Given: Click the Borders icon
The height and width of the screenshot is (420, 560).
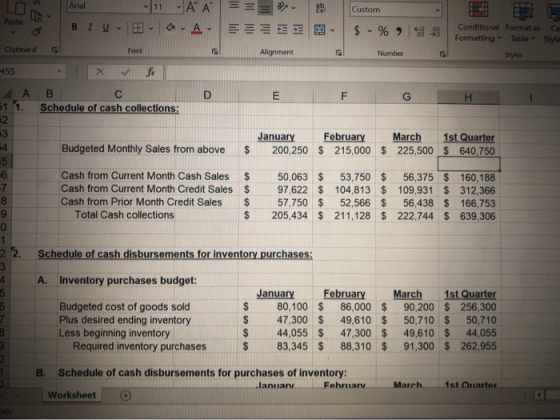Looking at the screenshot, I should 138,28.
